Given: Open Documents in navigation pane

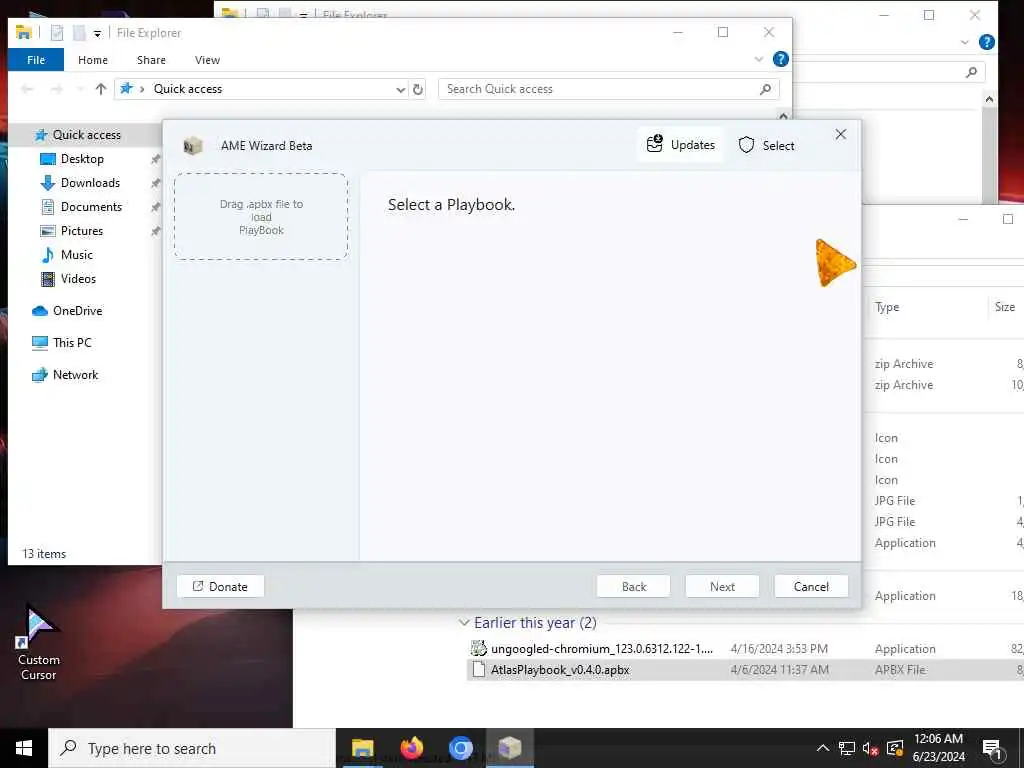Looking at the screenshot, I should tap(91, 207).
